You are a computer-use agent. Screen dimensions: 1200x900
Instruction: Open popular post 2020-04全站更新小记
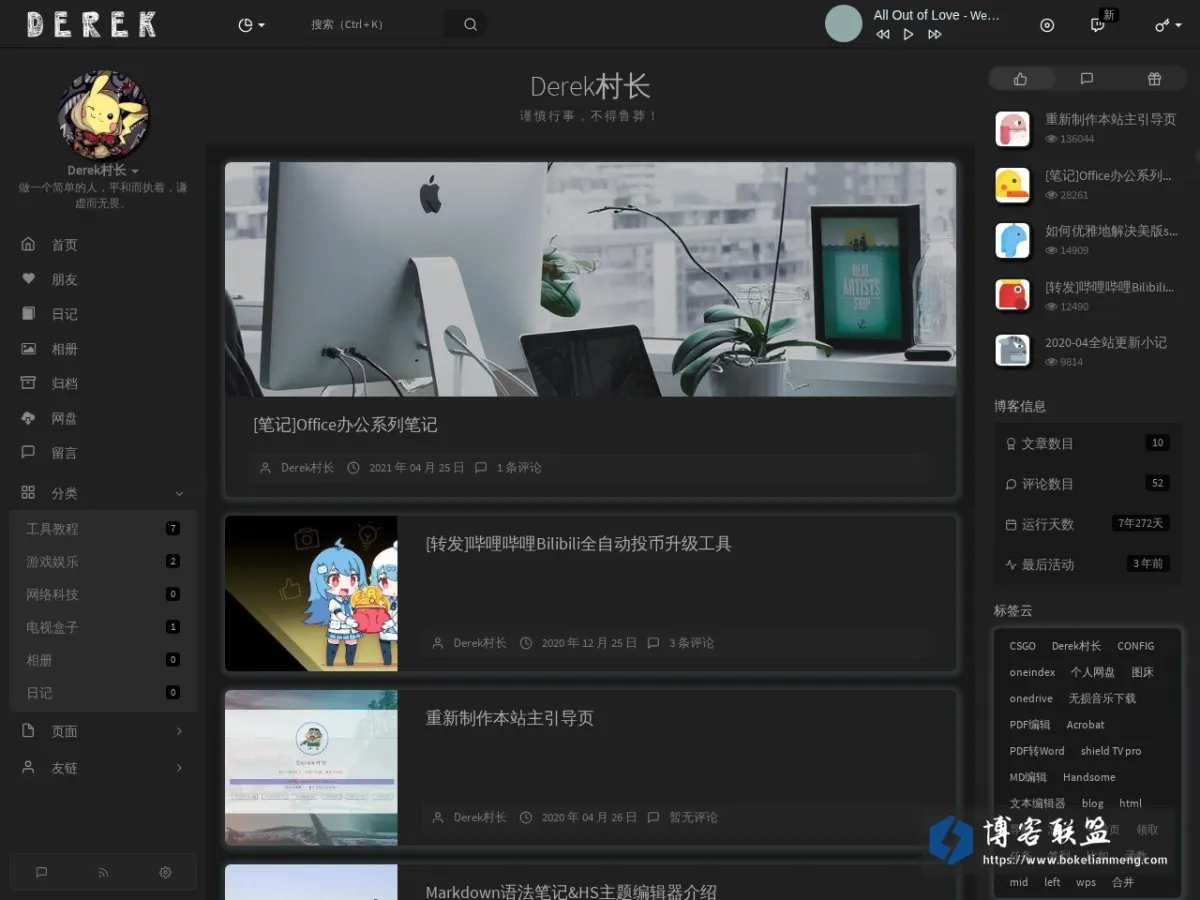(x=1106, y=342)
